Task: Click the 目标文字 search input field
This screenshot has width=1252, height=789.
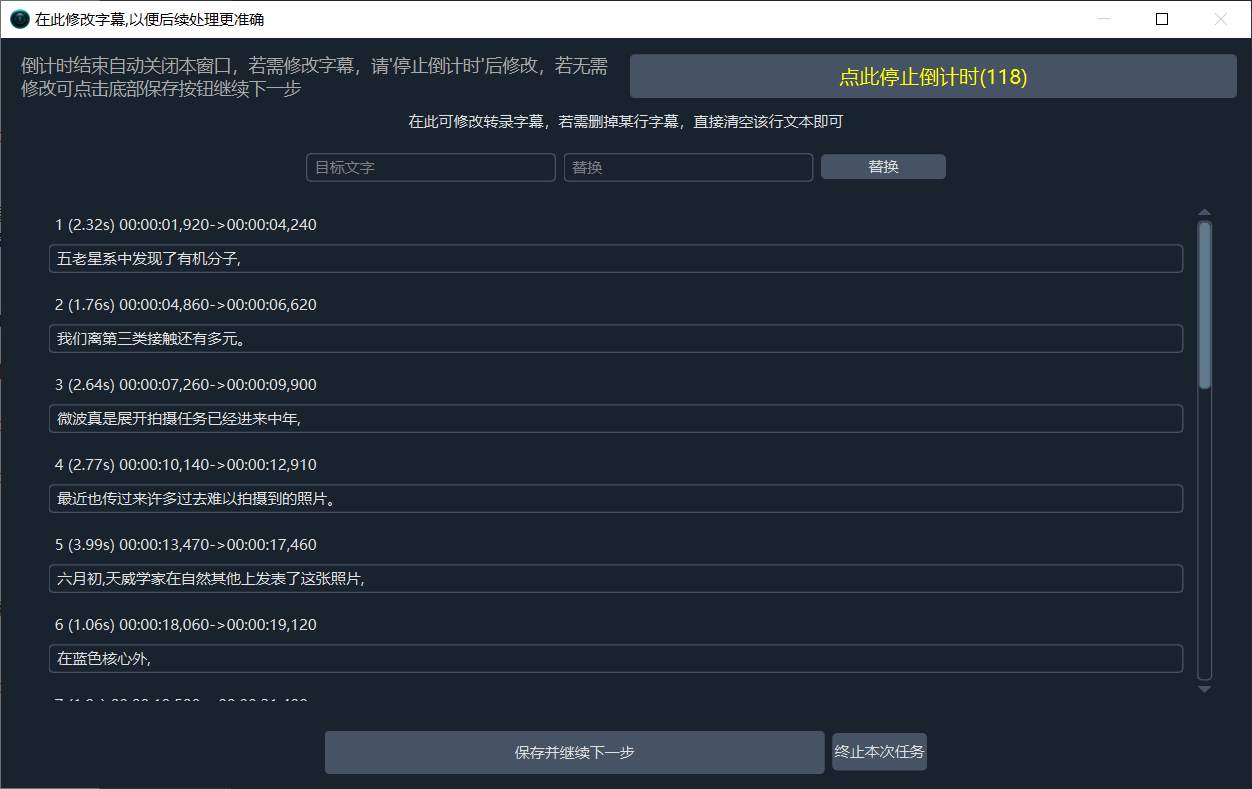Action: 430,168
